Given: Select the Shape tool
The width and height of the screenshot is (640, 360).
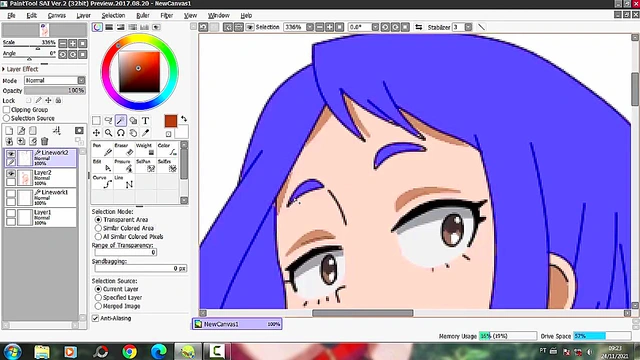Looking at the screenshot, I should click(x=133, y=120).
